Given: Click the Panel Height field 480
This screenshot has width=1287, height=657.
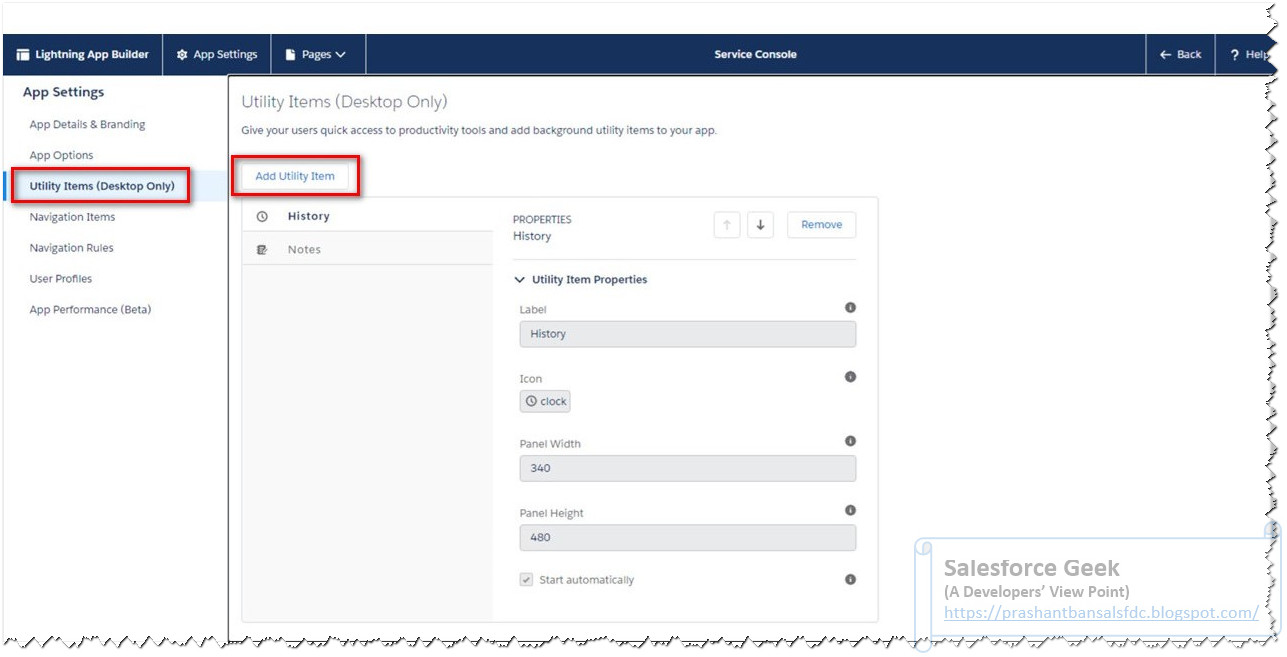Looking at the screenshot, I should coord(688,538).
